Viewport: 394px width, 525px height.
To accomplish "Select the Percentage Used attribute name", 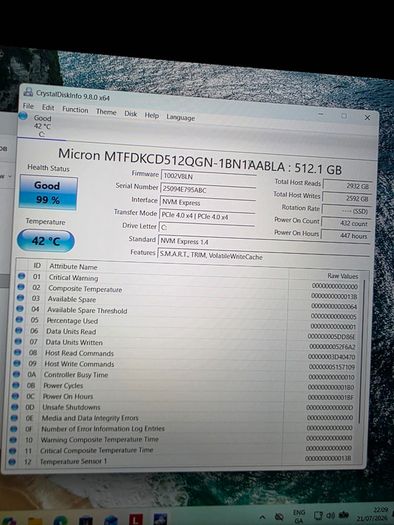I will (72, 320).
